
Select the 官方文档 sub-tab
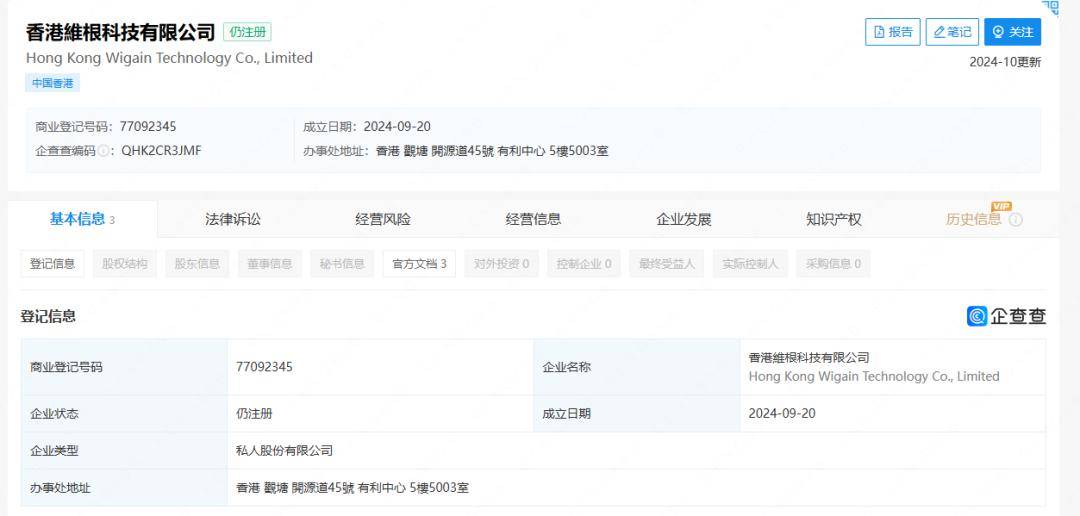419,264
